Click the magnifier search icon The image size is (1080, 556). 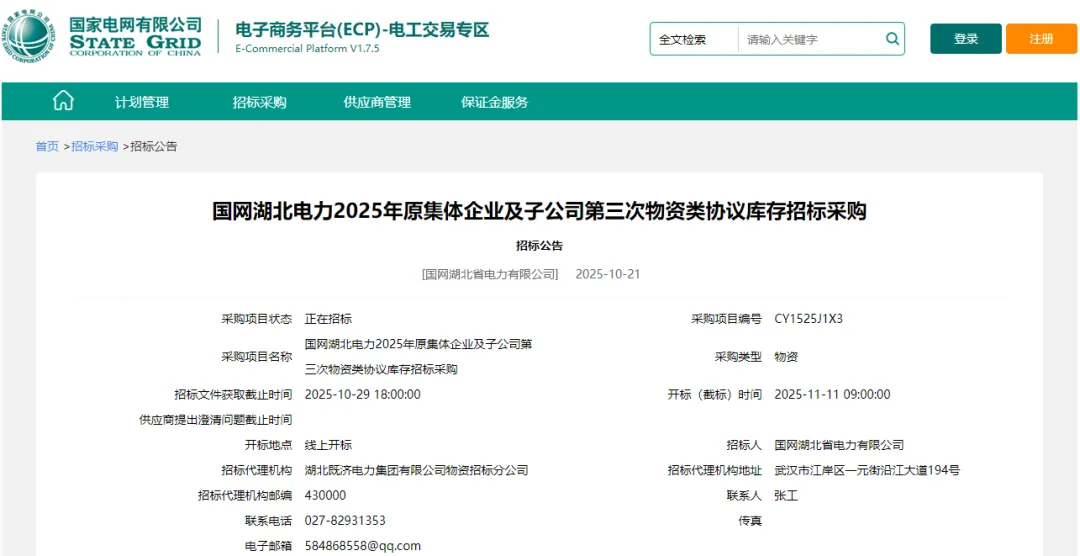(891, 39)
